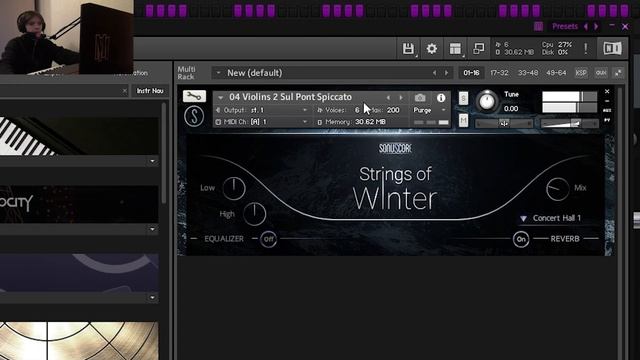Open the cymbal library thumbnail
This screenshot has width=640, height=360.
coord(79,340)
